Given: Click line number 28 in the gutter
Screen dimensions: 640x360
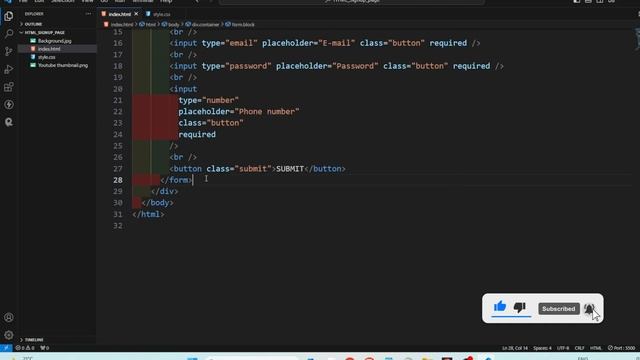Looking at the screenshot, I should tap(118, 180).
